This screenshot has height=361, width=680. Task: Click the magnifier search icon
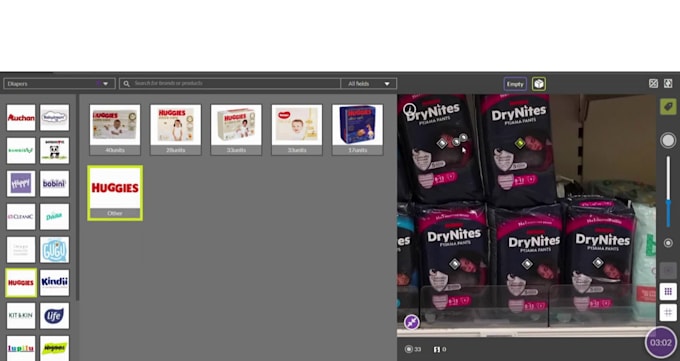126,84
